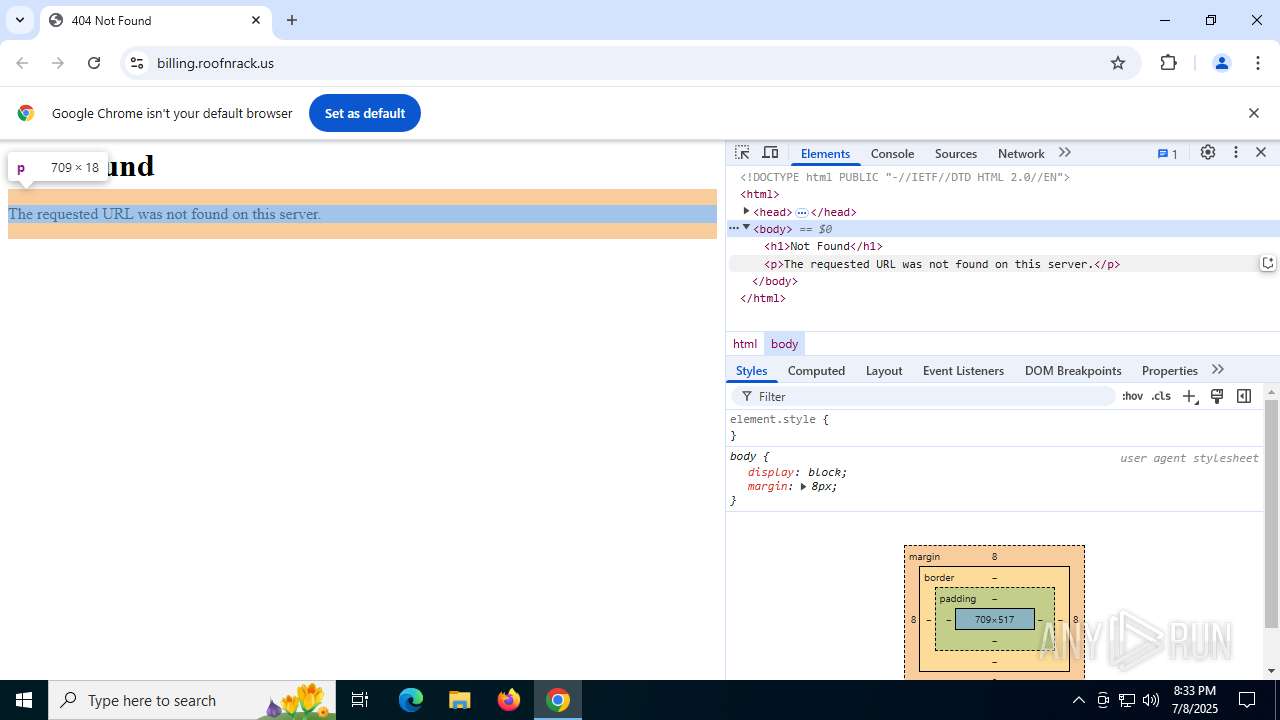This screenshot has width=1280, height=720.
Task: Open body node actions three-dot menu
Action: click(x=733, y=228)
